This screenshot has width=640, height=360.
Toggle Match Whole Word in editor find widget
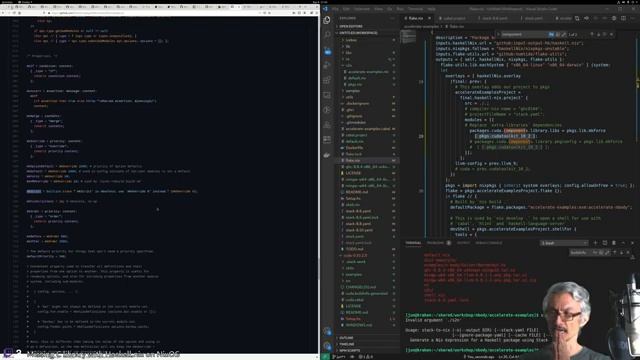click(x=558, y=35)
